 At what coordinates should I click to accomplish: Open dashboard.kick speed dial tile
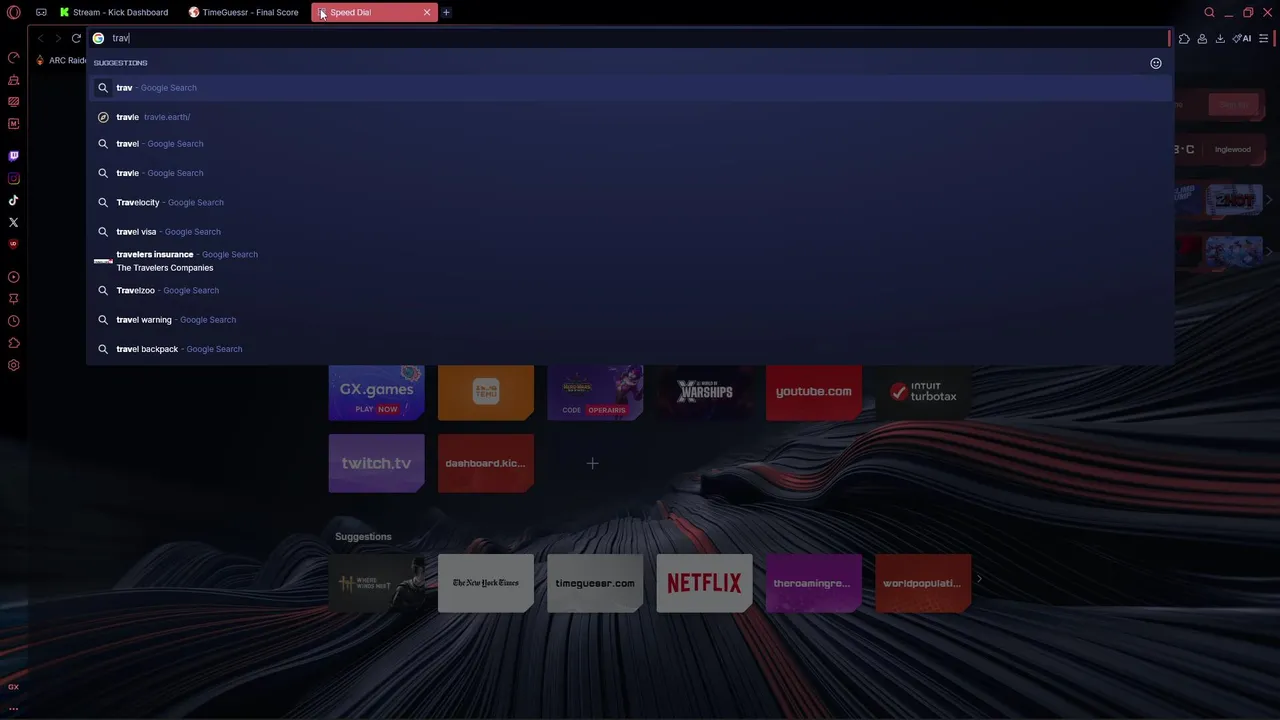tap(486, 463)
